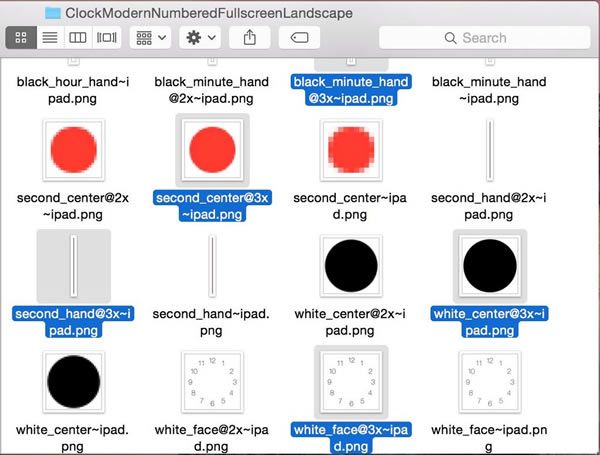Screen dimensions: 600x455
Task: Switch to column view mode
Action: 77,38
